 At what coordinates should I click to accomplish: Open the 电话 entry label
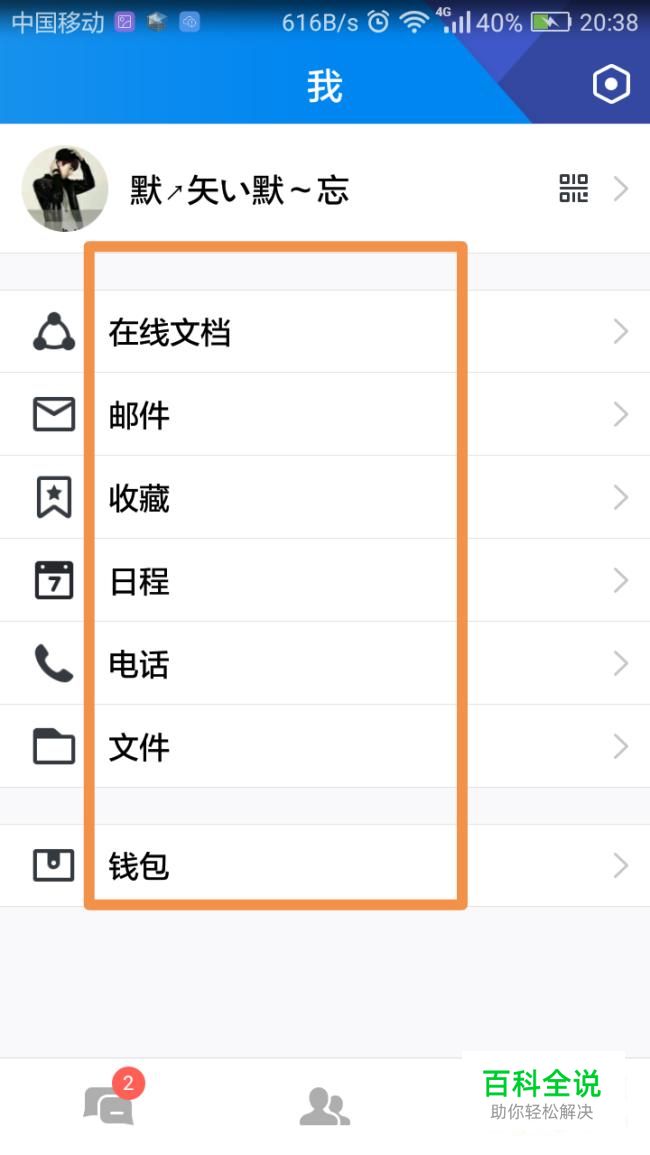click(x=139, y=664)
